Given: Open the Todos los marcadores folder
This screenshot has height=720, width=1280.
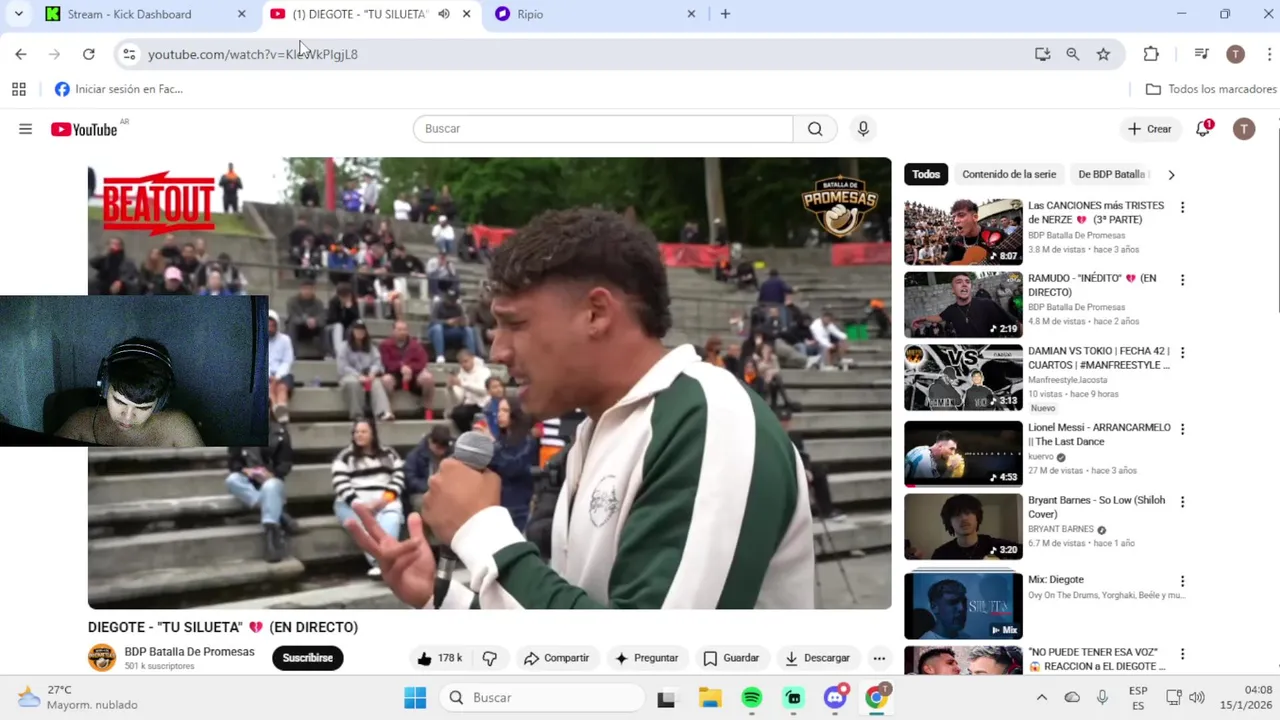Looking at the screenshot, I should coord(1211,89).
